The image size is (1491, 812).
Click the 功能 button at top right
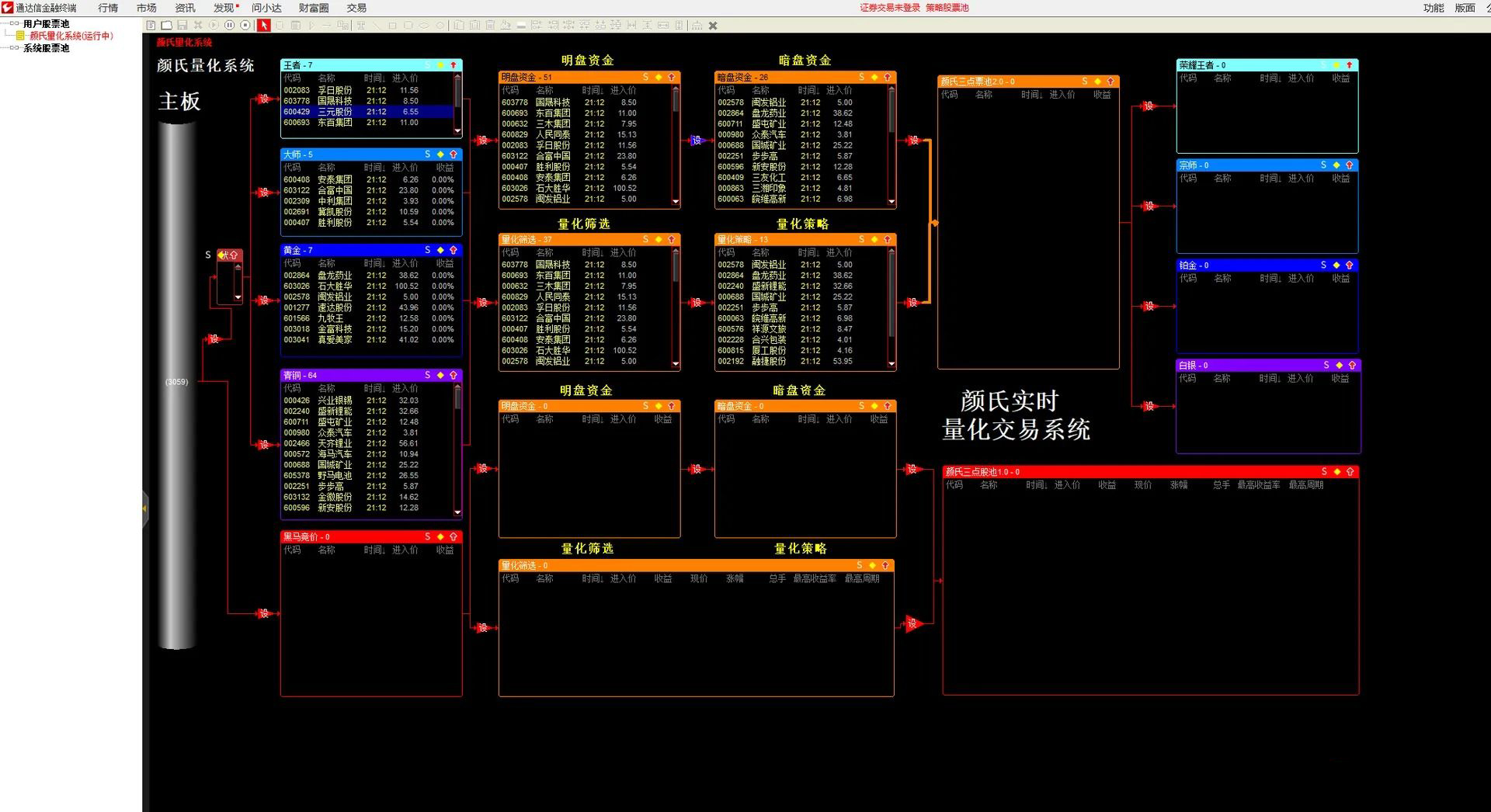tap(1433, 8)
